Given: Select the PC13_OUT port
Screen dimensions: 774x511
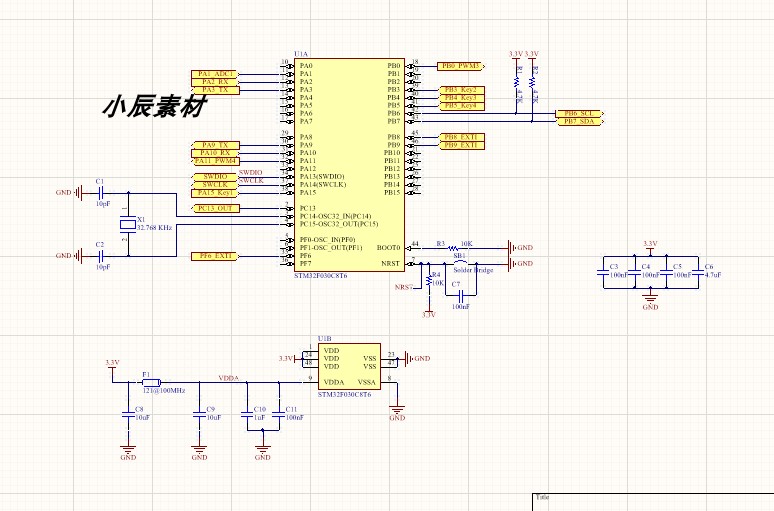Looking at the screenshot, I should [215, 208].
